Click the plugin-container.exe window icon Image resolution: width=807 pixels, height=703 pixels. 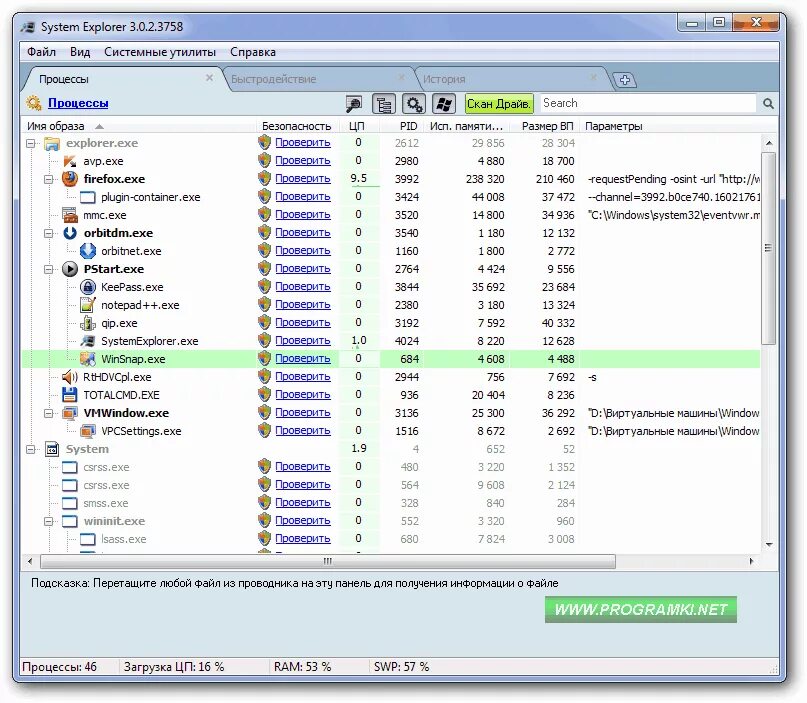click(87, 197)
